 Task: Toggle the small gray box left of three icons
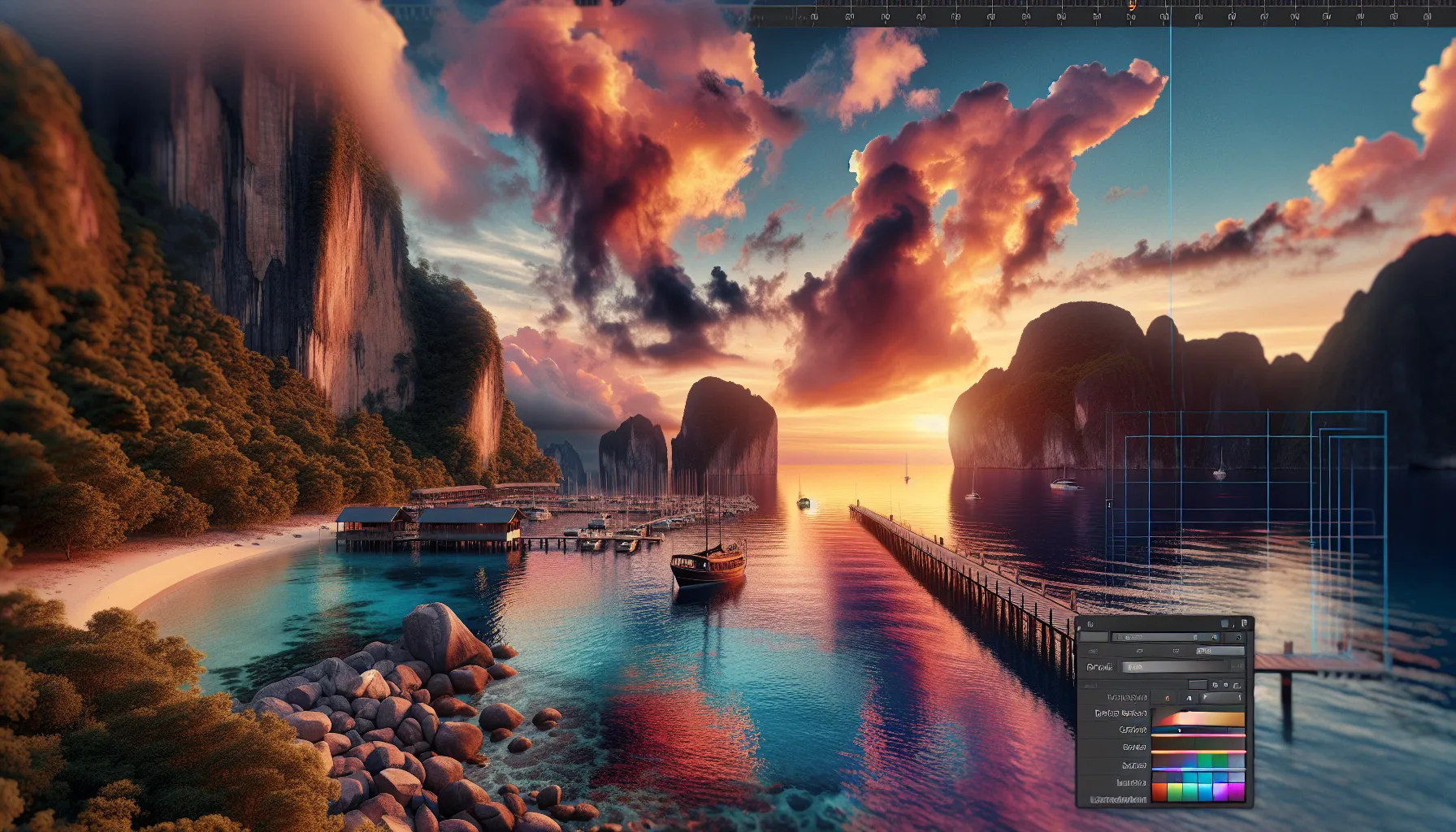(1198, 685)
